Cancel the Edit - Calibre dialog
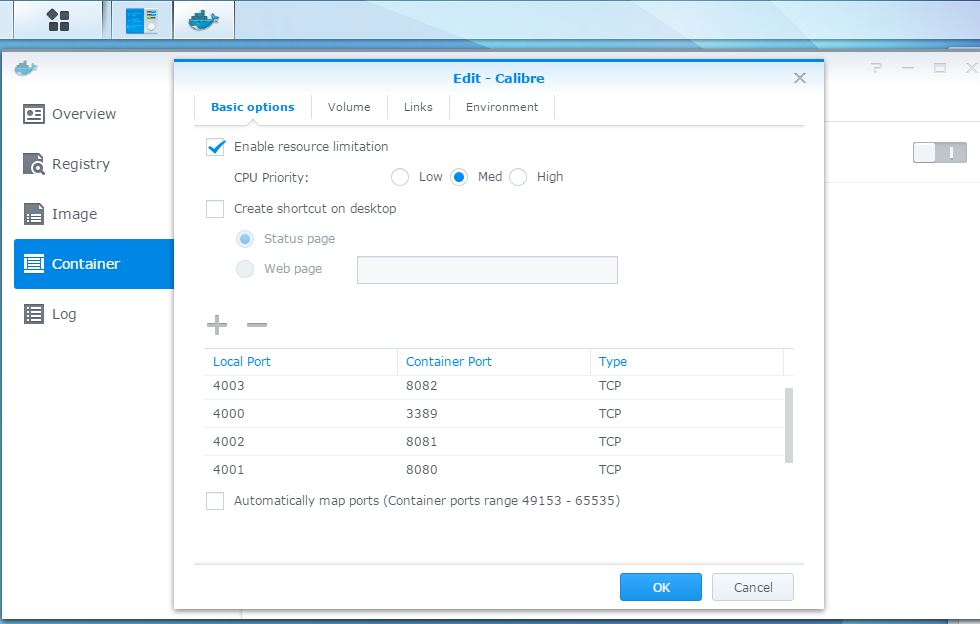980x624 pixels. pyautogui.click(x=752, y=587)
